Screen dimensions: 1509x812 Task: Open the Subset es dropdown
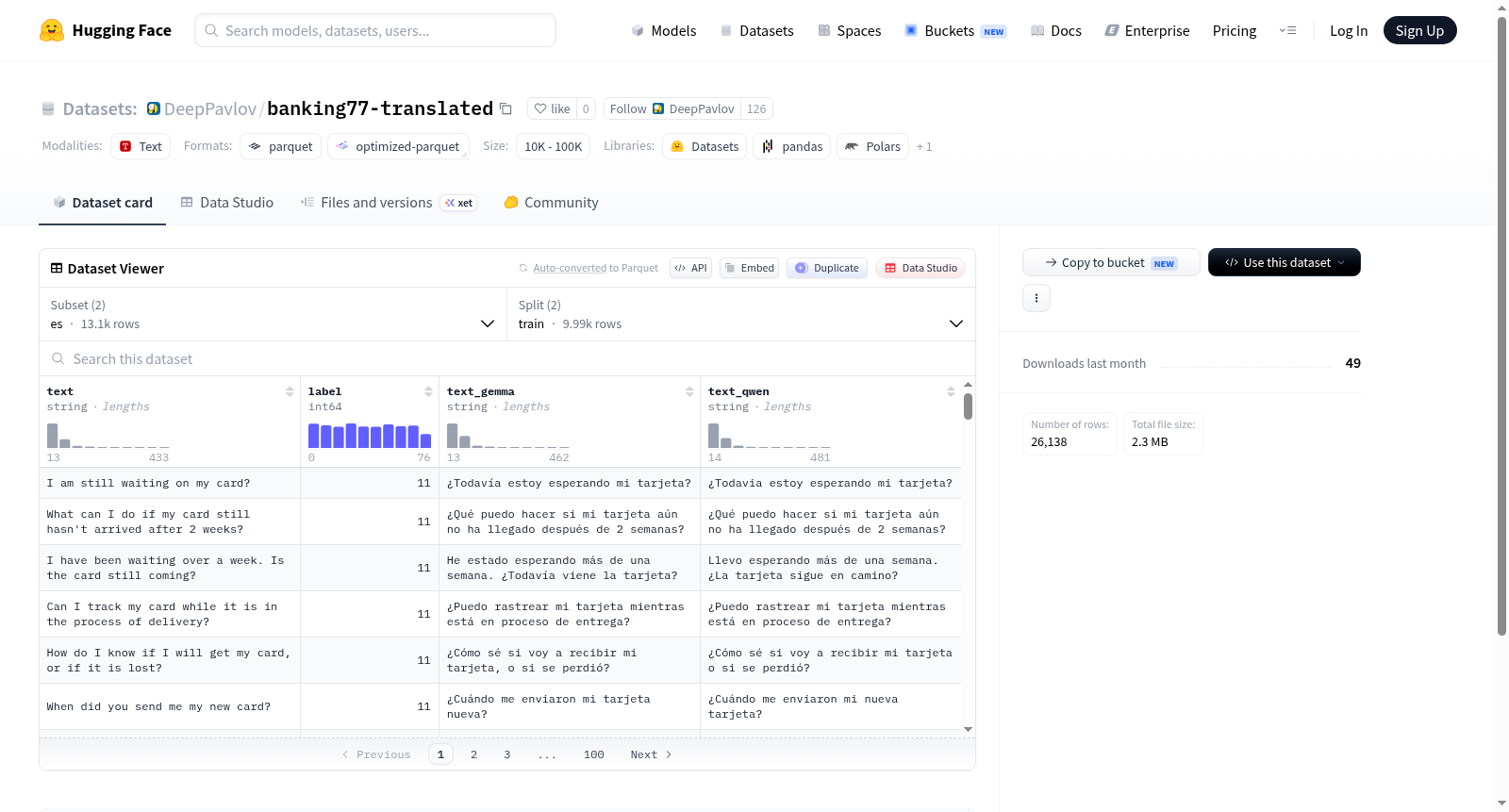273,314
